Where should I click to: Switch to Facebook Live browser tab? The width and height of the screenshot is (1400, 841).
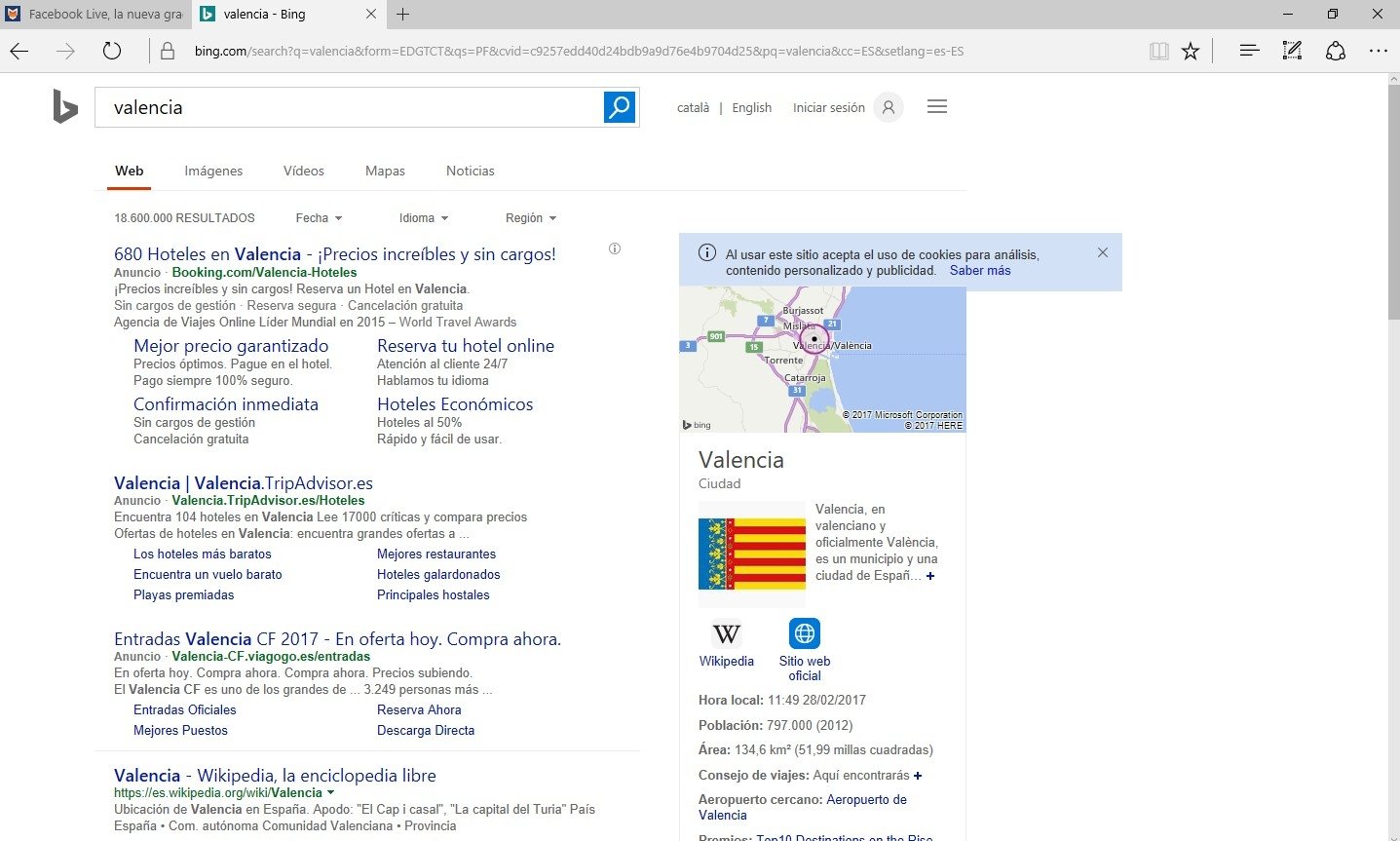[95, 14]
